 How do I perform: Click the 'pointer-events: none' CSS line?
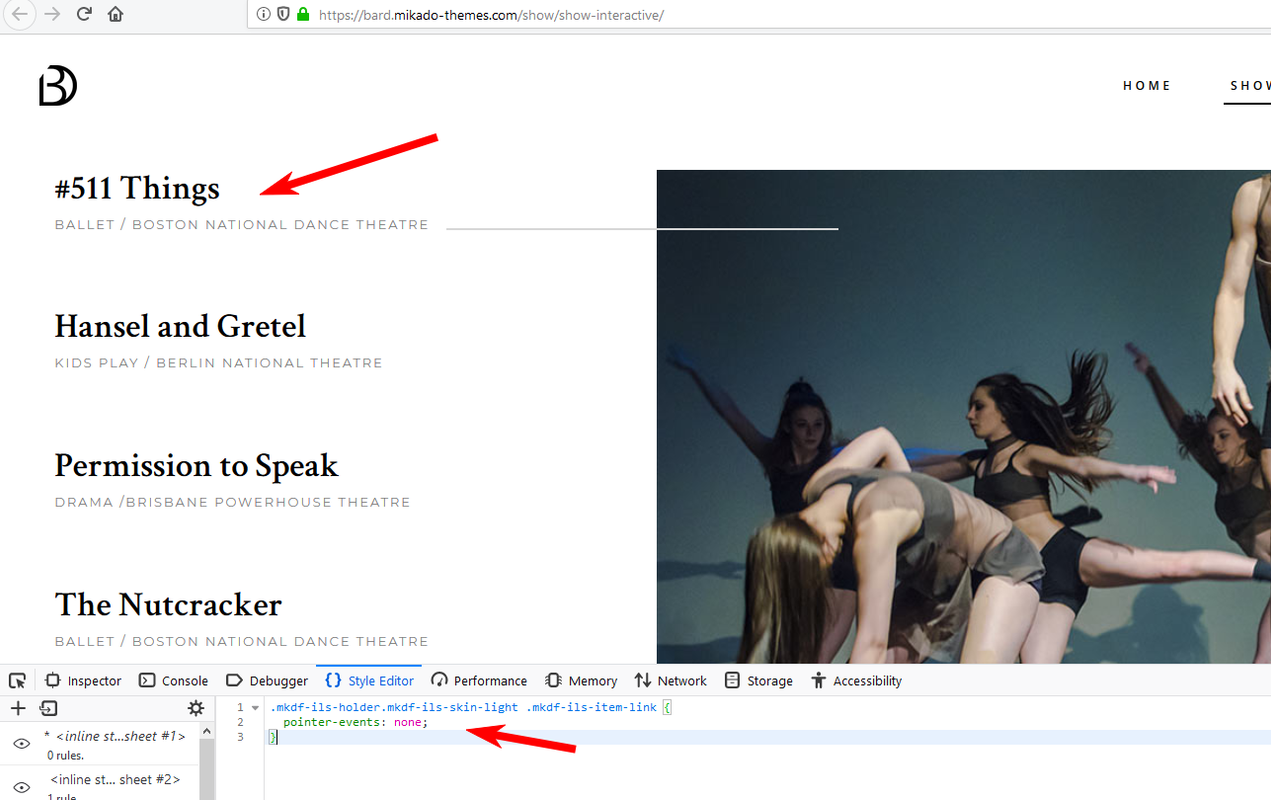[355, 722]
